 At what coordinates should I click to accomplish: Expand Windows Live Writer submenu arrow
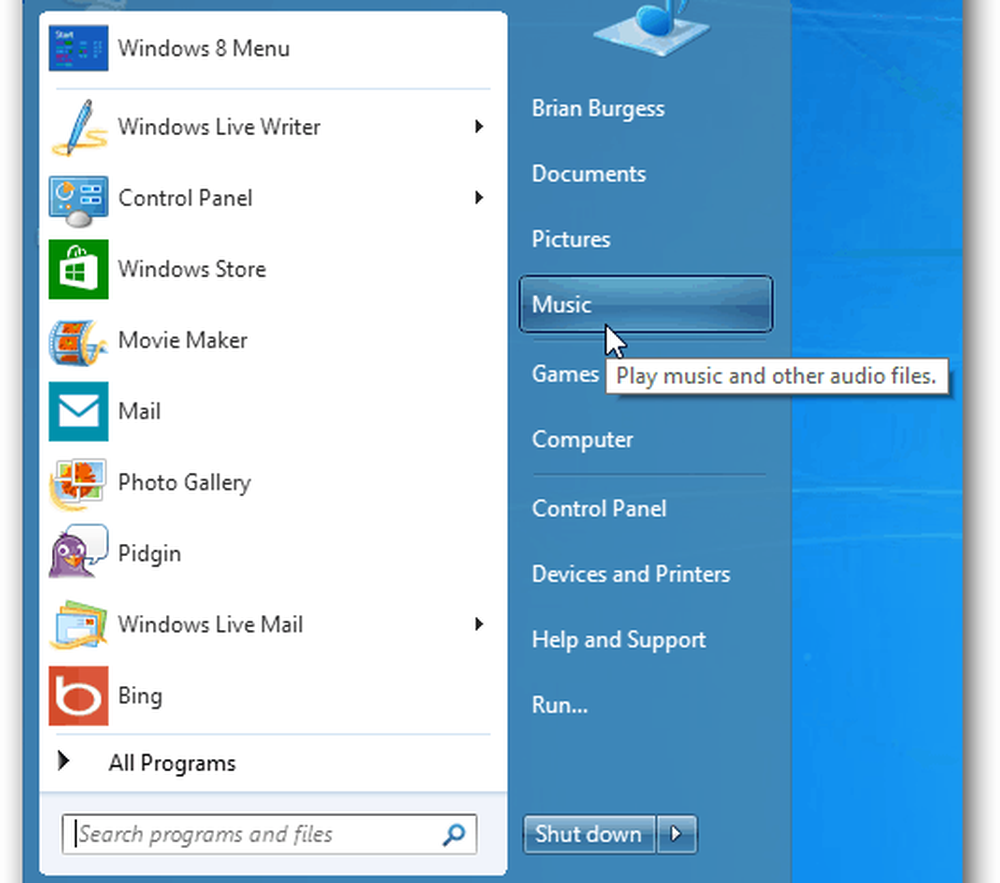click(479, 127)
